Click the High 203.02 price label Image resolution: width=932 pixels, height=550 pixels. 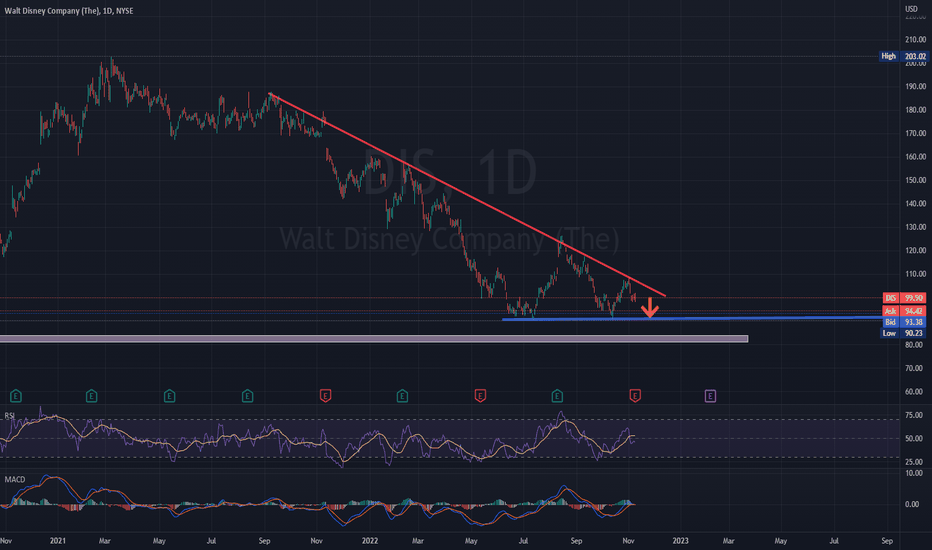pyautogui.click(x=903, y=56)
